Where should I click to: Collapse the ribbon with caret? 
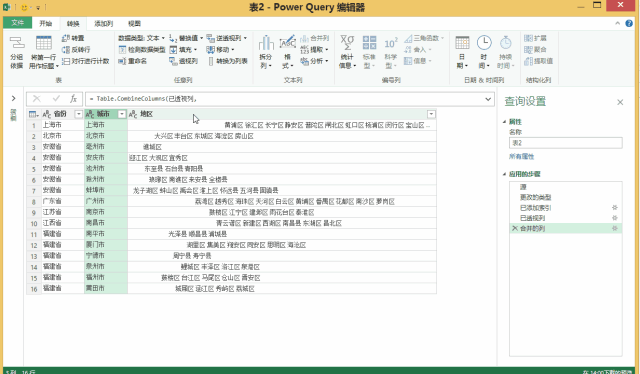coord(617,23)
